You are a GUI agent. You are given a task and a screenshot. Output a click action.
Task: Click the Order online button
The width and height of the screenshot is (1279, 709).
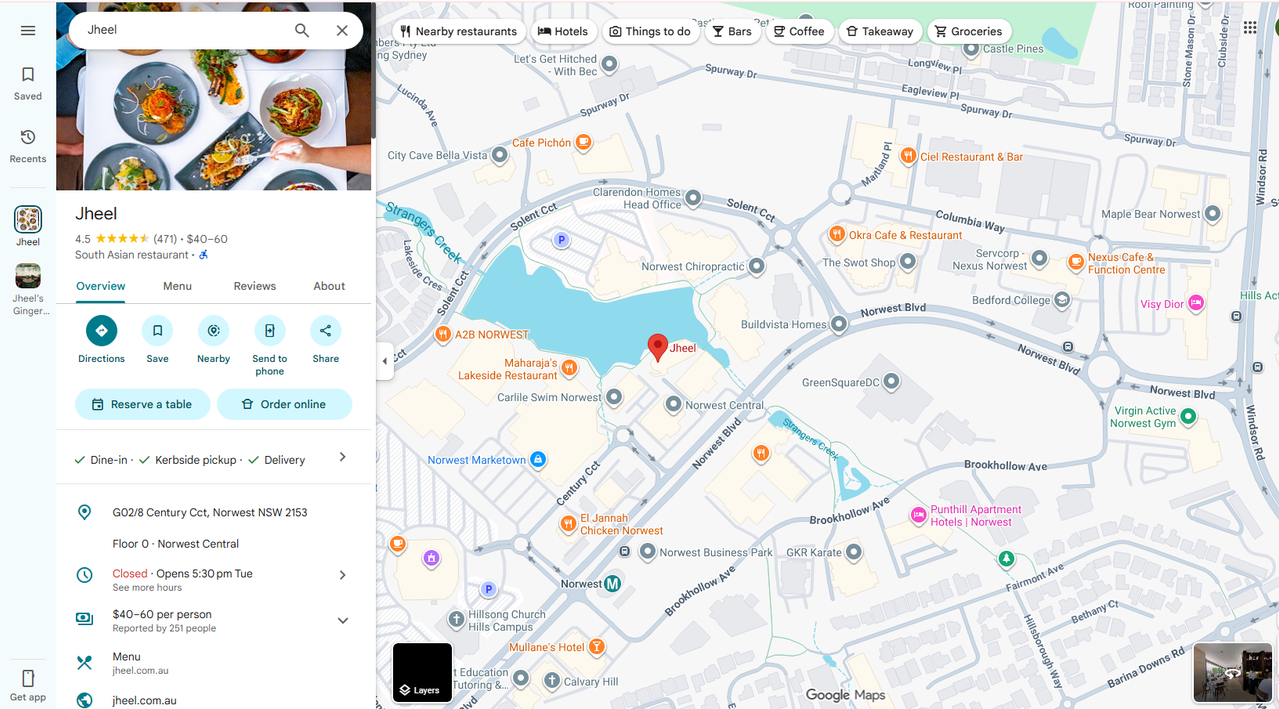coord(284,404)
